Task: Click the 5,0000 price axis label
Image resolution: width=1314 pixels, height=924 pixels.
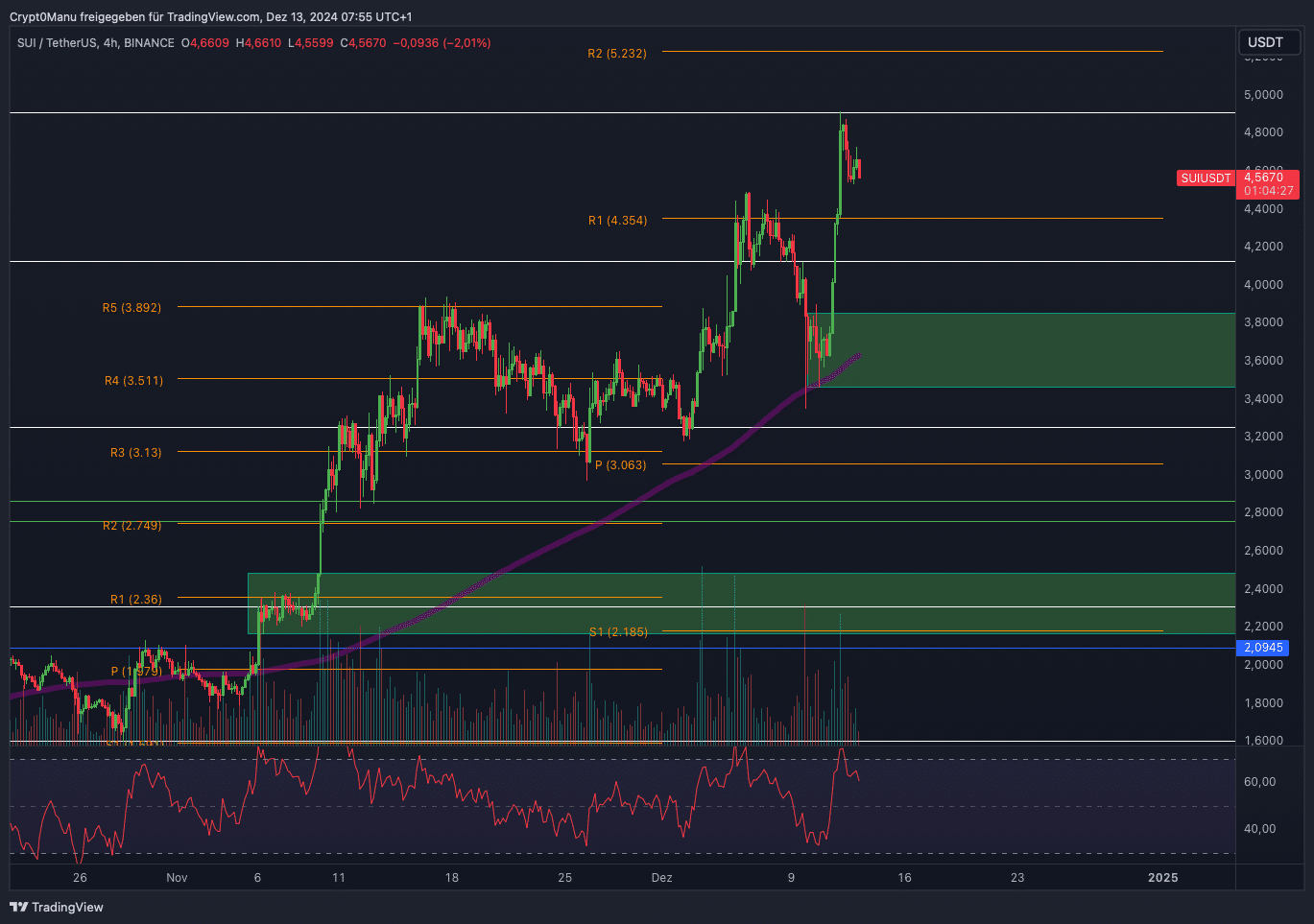Action: pos(1263,95)
